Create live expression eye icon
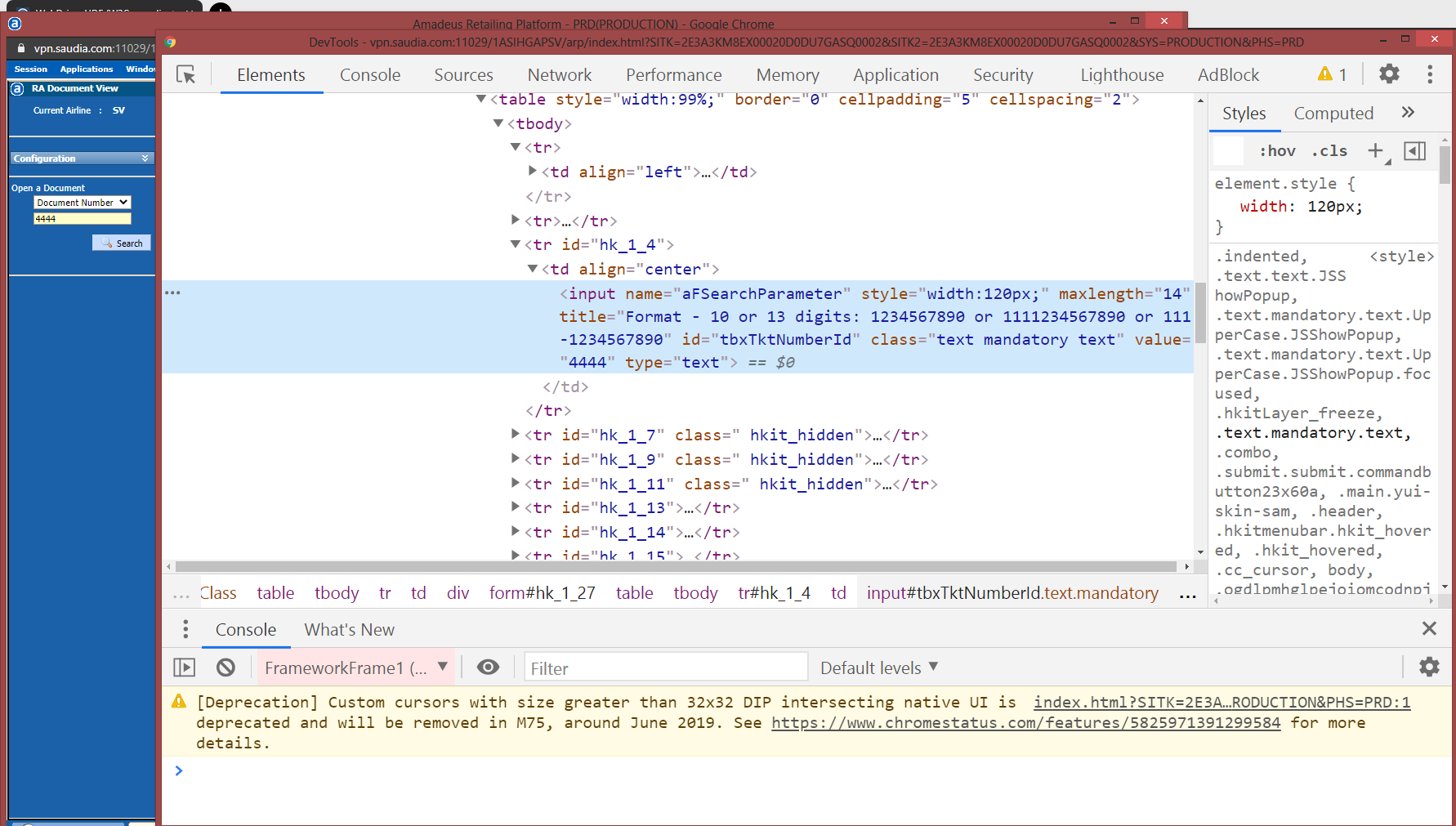This screenshot has width=1456, height=826. pos(488,667)
